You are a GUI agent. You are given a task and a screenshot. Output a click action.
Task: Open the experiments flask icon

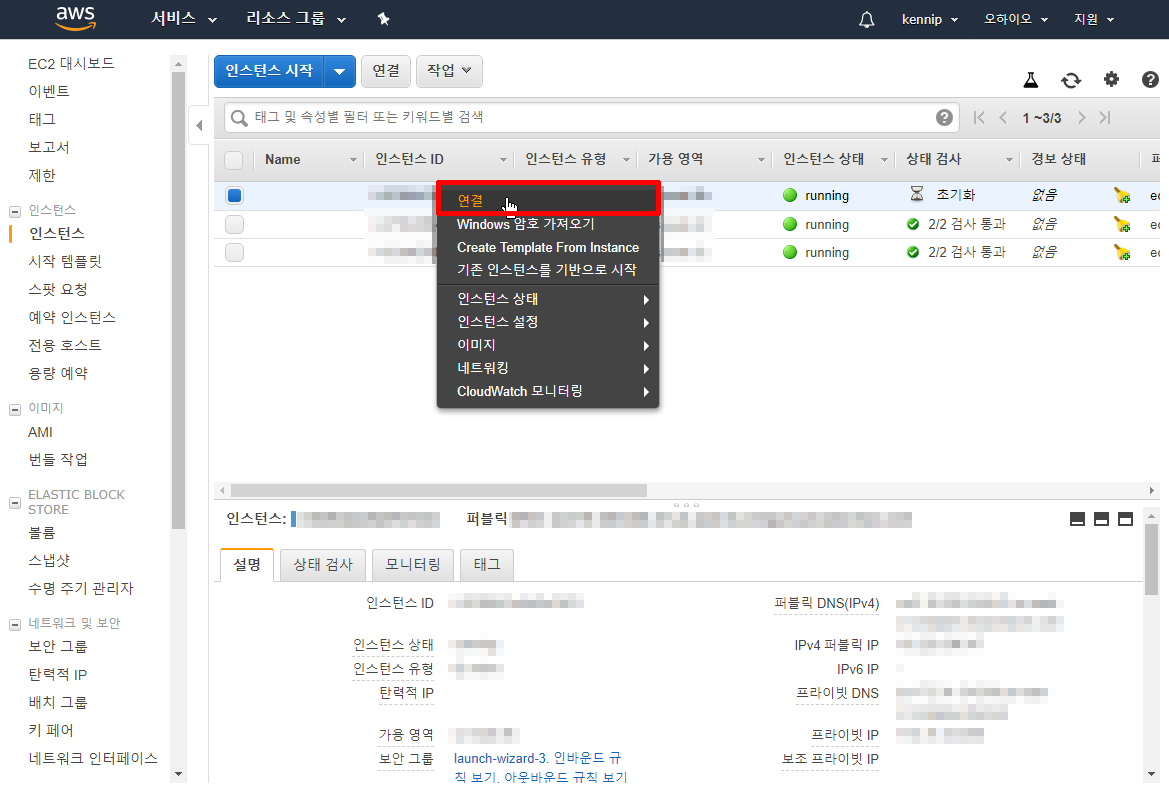click(x=1030, y=80)
